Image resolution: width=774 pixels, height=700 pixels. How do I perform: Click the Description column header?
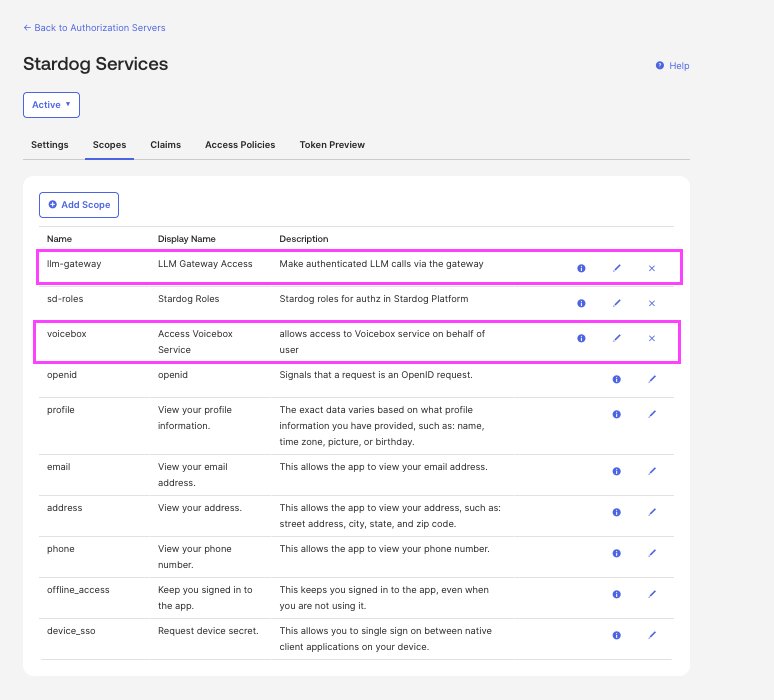tap(304, 239)
